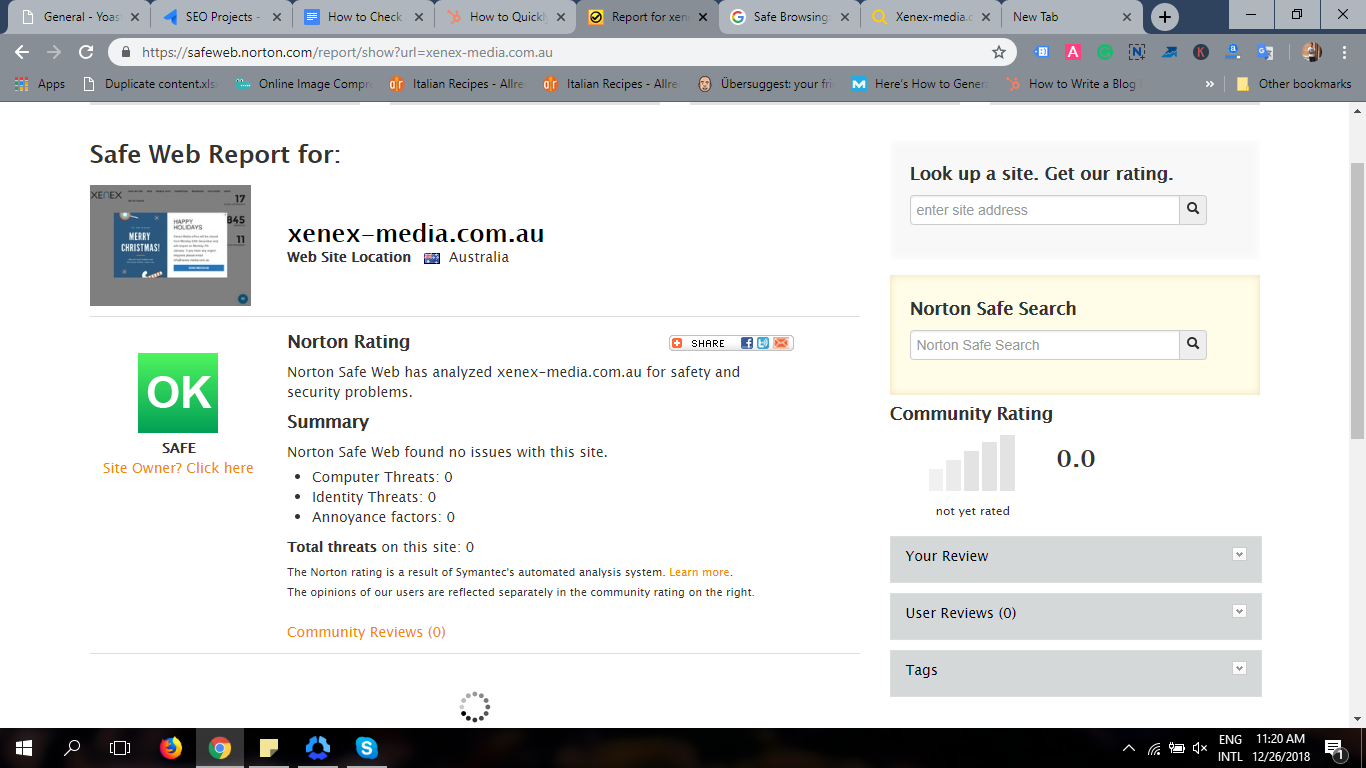Switch to the Safe Browsing tab
The image size is (1366, 768).
click(791, 17)
